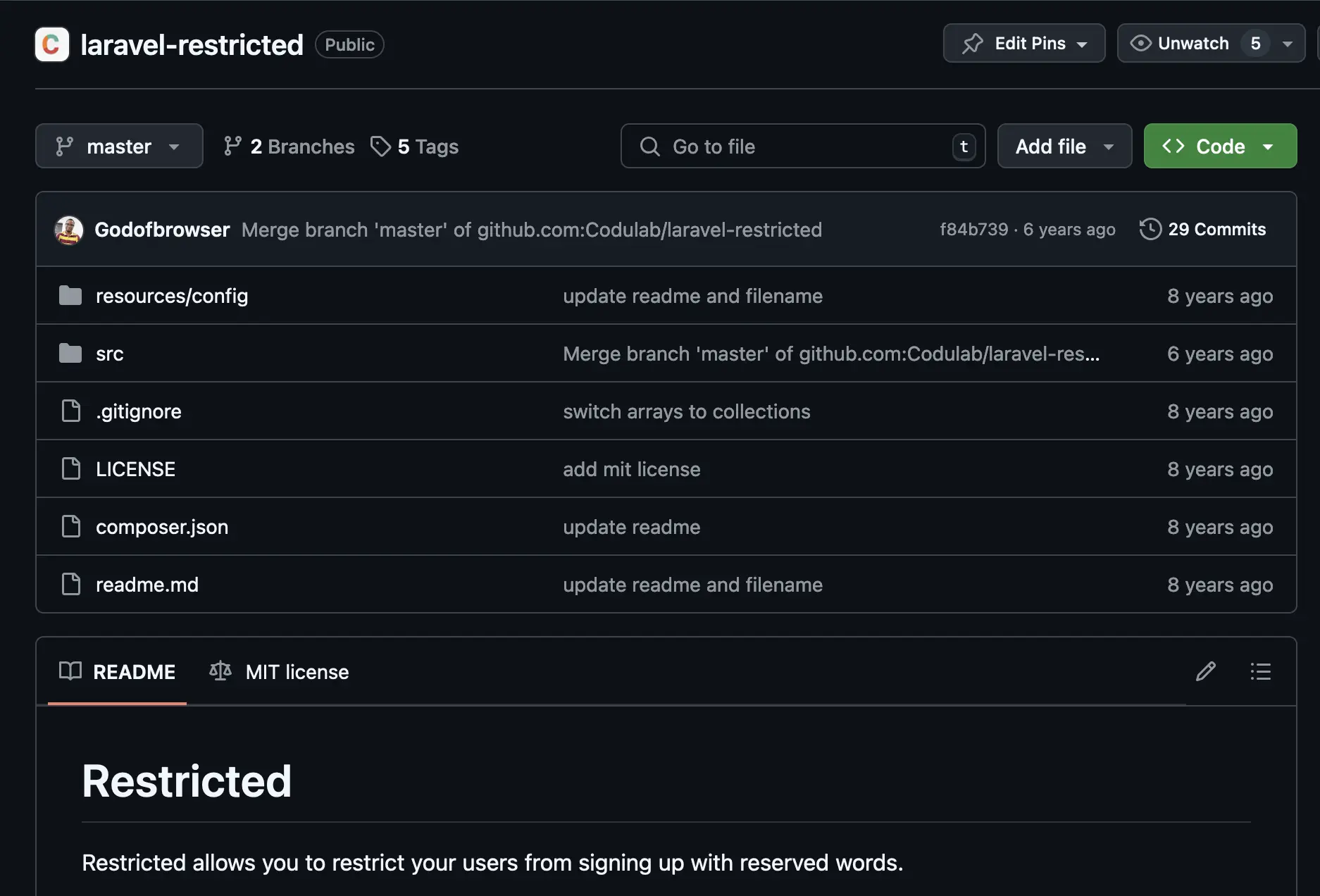Open the 29 Commits history
The height and width of the screenshot is (896, 1320).
tap(1202, 230)
